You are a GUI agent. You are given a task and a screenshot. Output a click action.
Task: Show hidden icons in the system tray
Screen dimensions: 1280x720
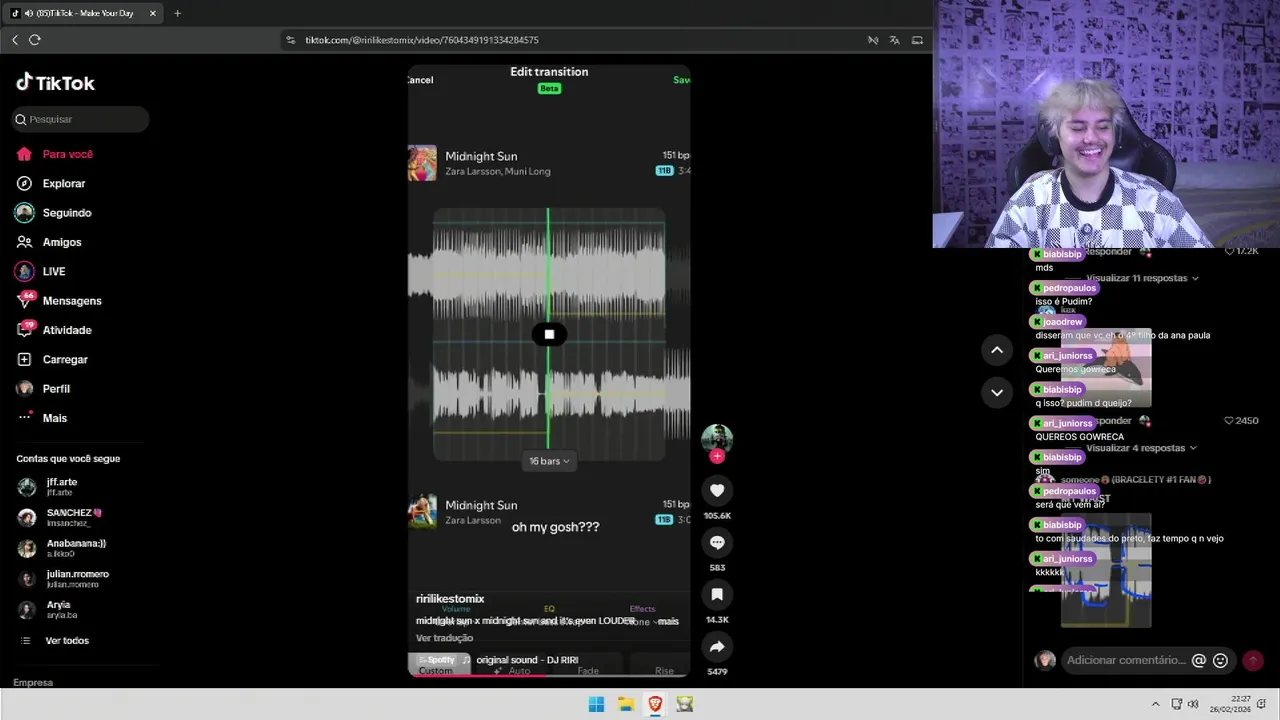pyautogui.click(x=1155, y=704)
